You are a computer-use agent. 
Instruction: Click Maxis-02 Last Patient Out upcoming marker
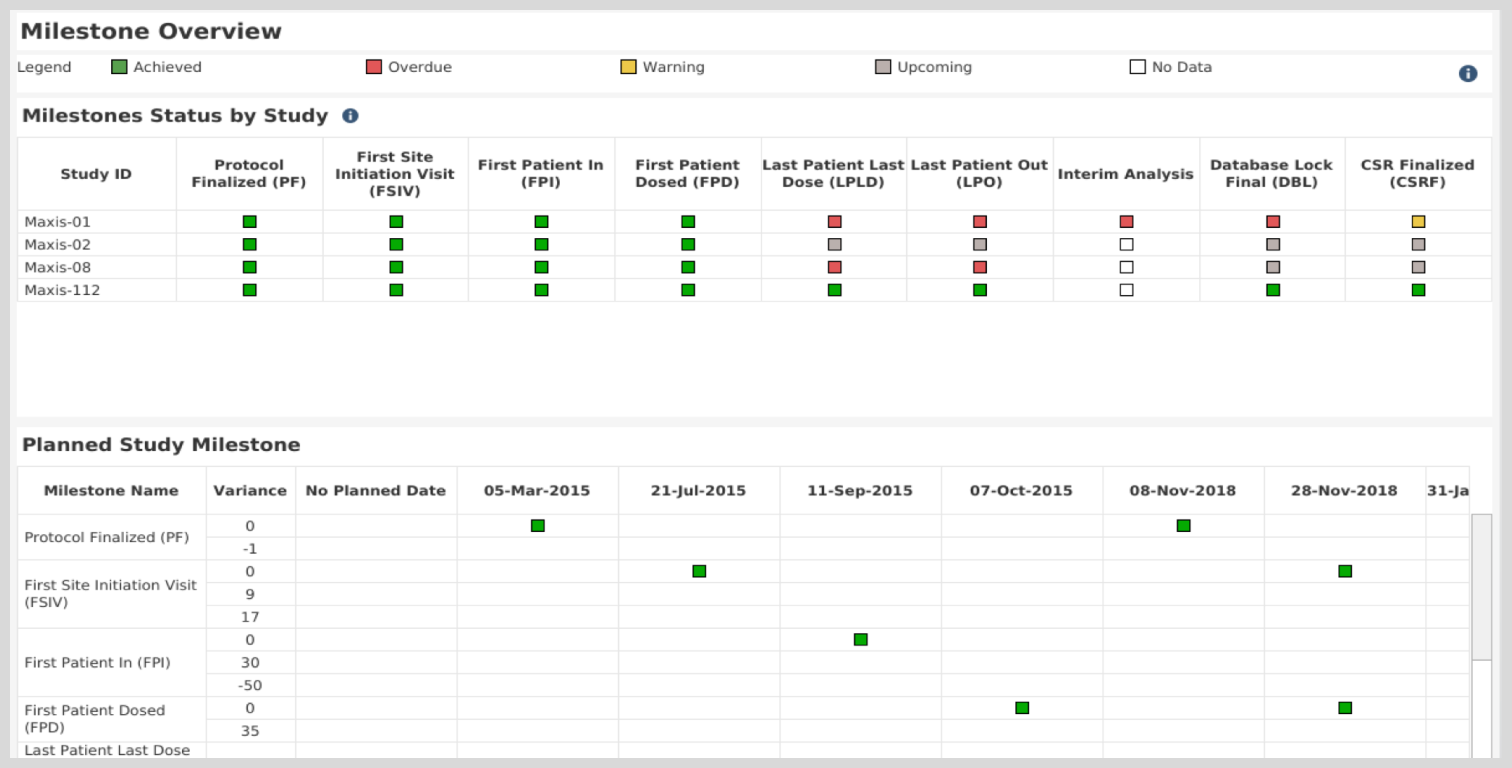(980, 244)
